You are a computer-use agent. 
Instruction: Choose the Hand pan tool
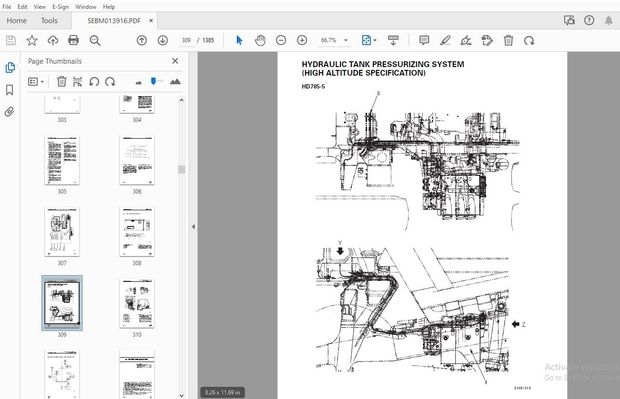pos(260,40)
